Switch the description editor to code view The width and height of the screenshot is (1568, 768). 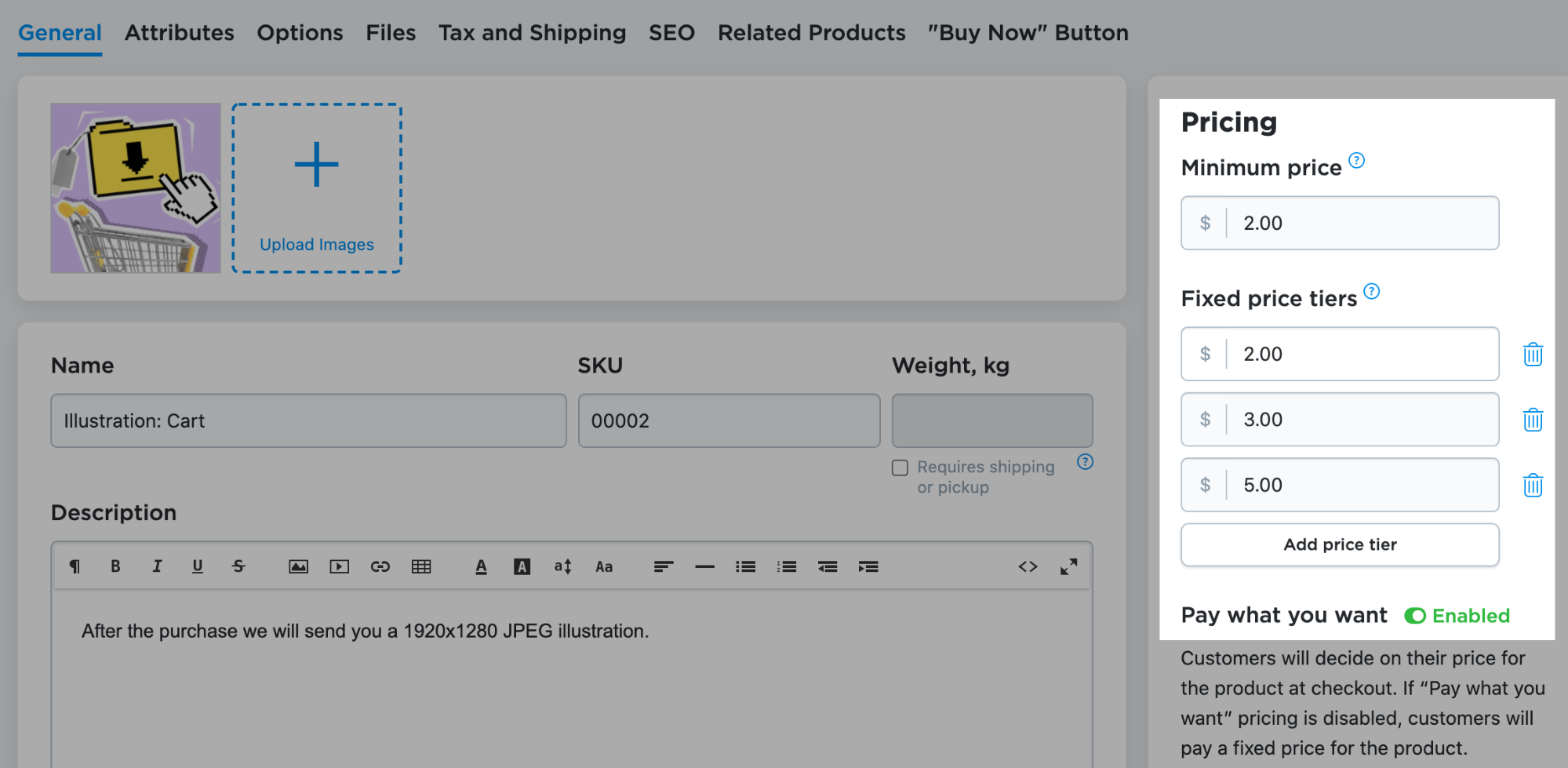pos(1028,566)
